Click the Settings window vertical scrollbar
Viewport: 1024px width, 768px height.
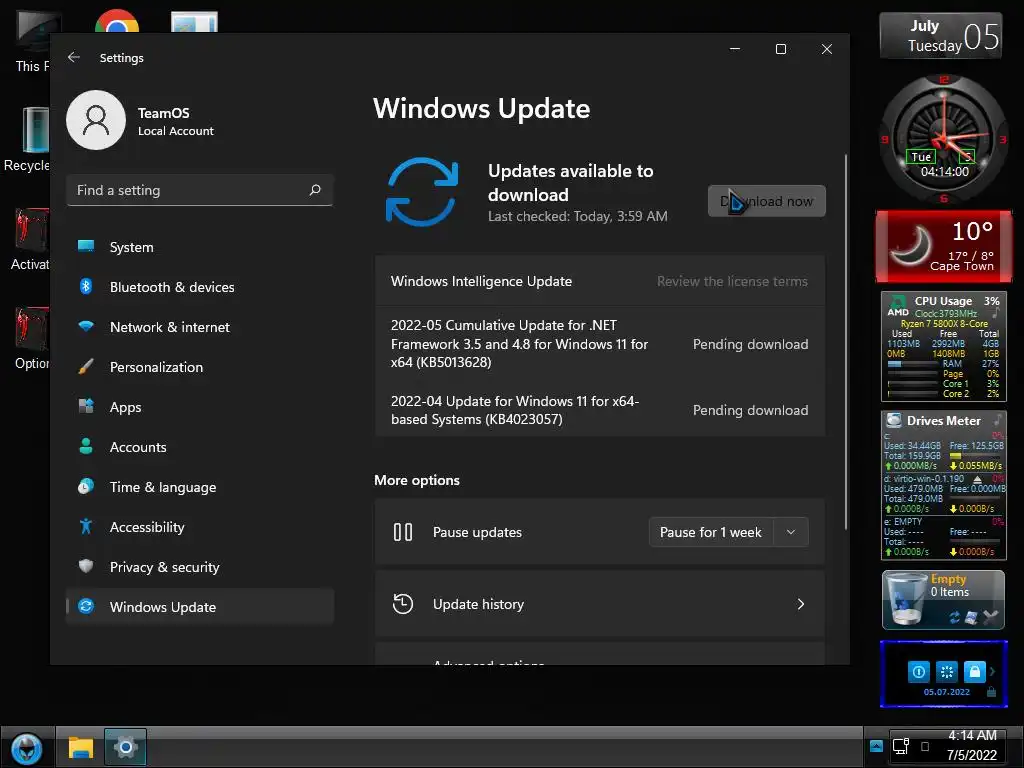coord(846,342)
